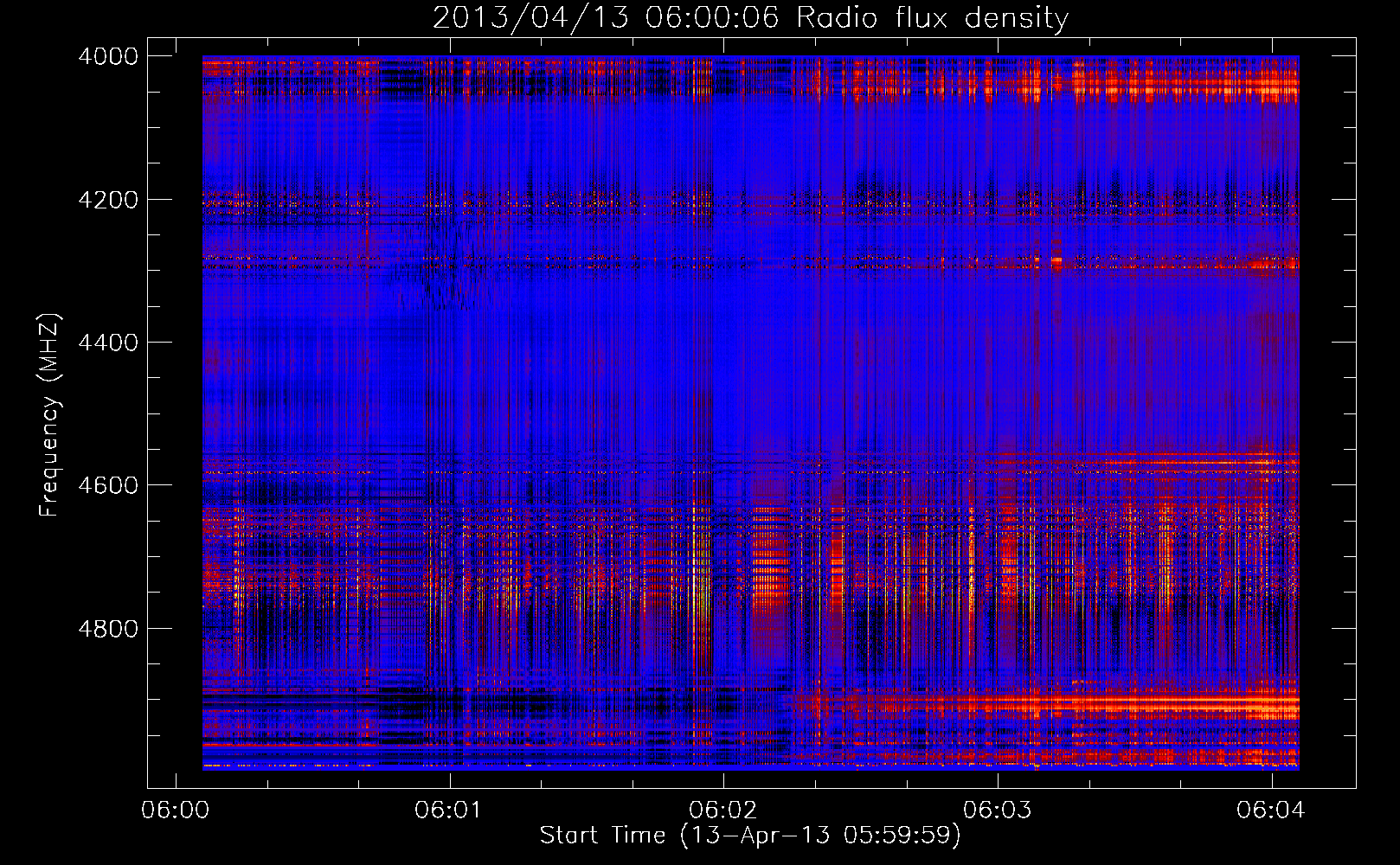Viewport: 1400px width, 865px height.
Task: Click the 06:01 time tick label
Action: pyautogui.click(x=449, y=811)
